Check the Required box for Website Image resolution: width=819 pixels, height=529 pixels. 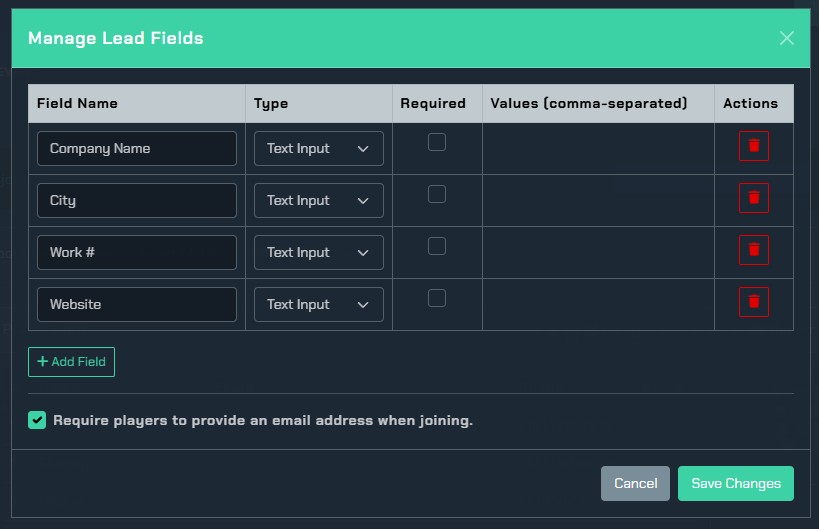(437, 298)
